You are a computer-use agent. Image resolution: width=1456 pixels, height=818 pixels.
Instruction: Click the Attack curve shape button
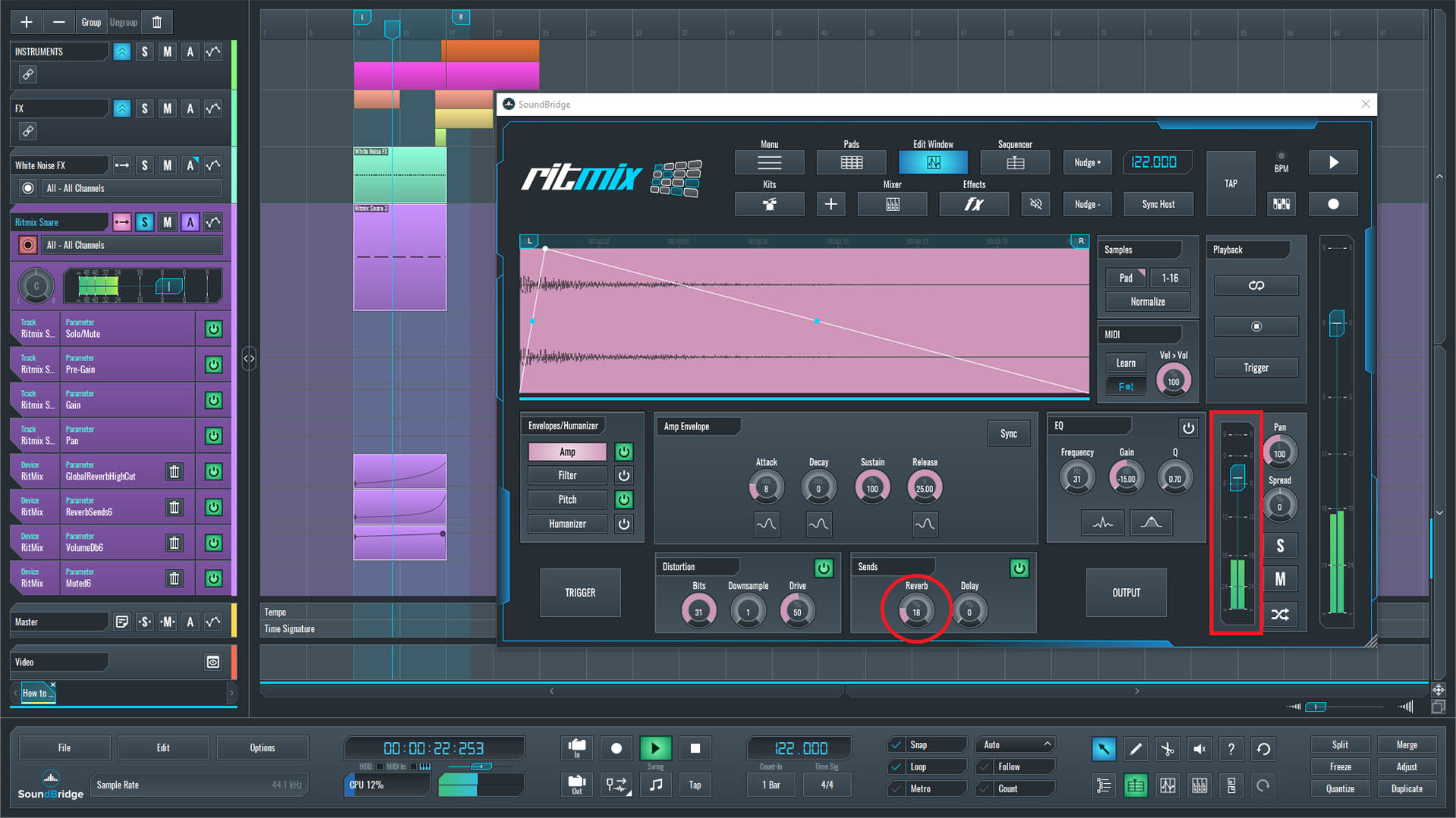point(766,524)
